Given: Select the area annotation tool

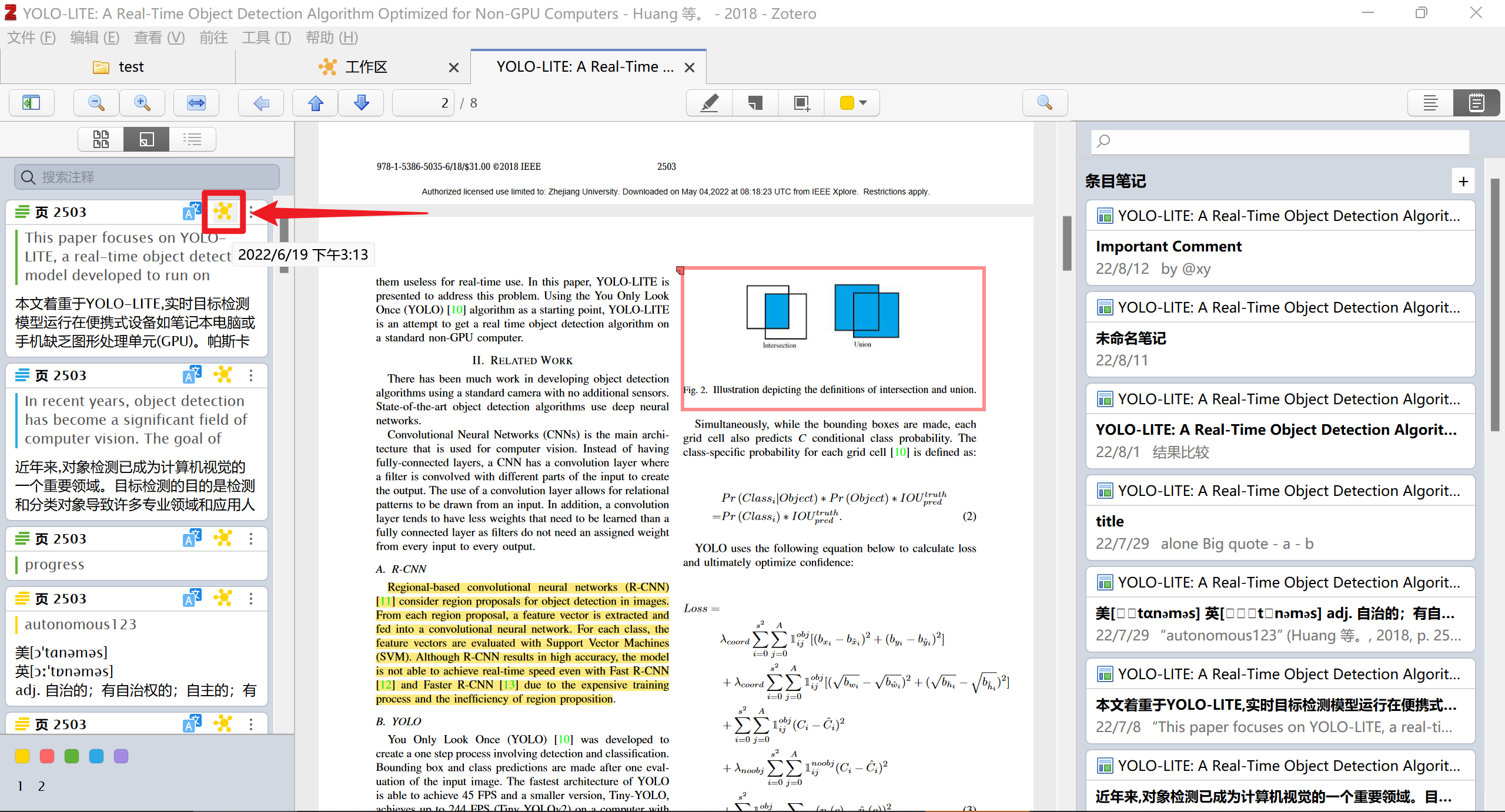Looking at the screenshot, I should coord(801,103).
